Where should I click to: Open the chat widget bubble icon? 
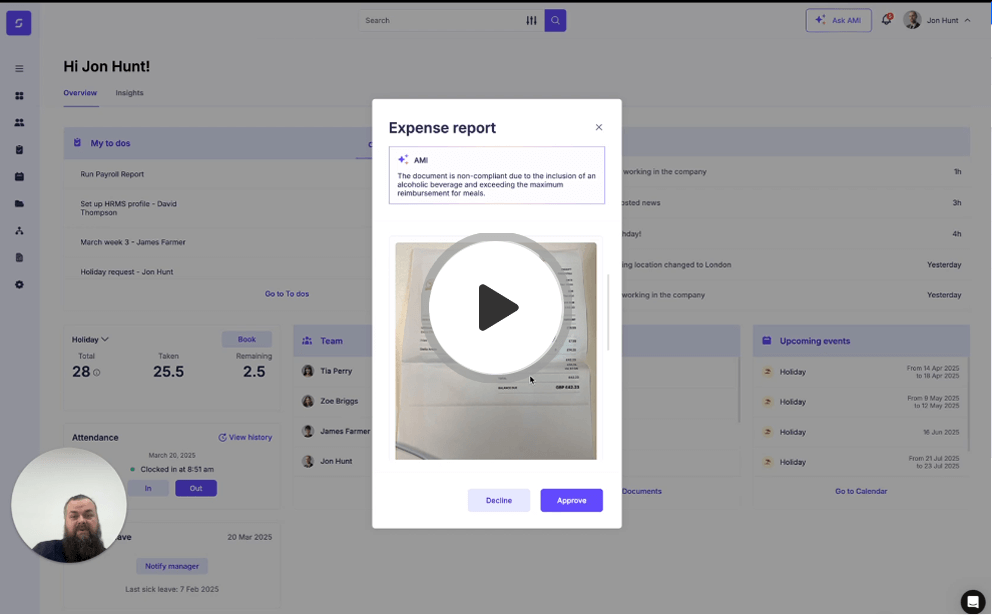coord(972,601)
